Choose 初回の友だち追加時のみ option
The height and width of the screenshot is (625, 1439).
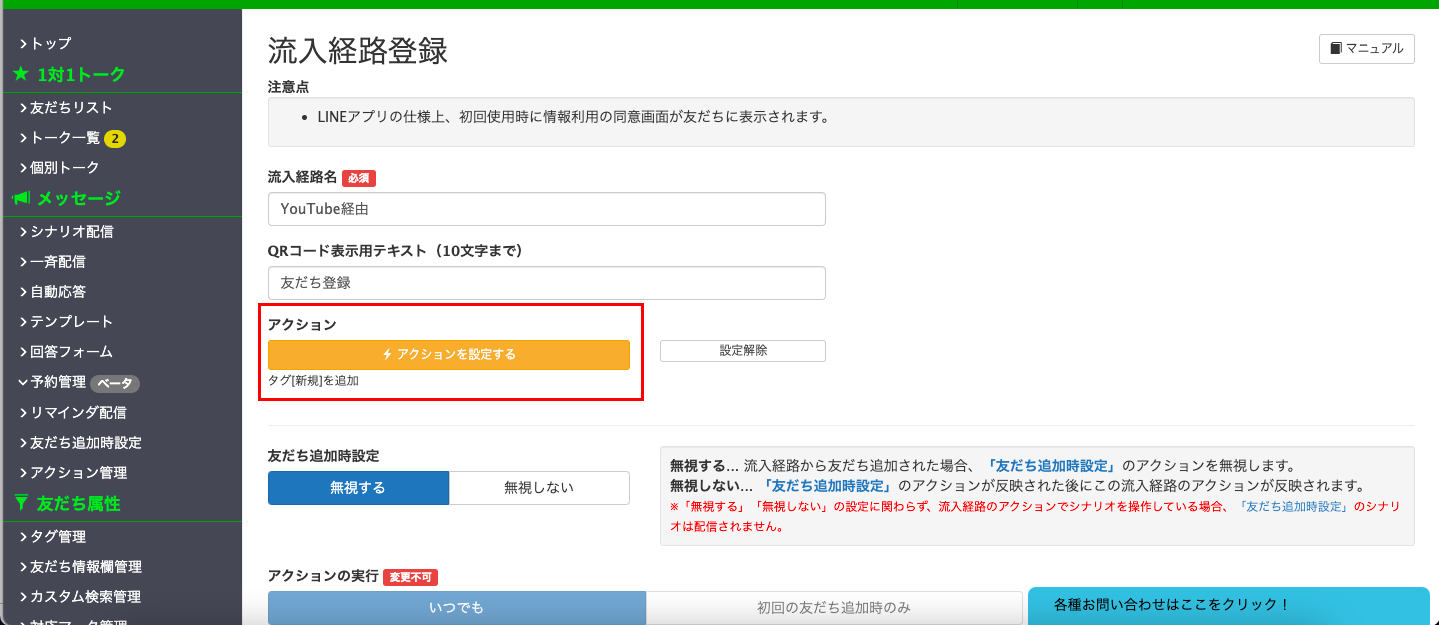click(x=833, y=607)
